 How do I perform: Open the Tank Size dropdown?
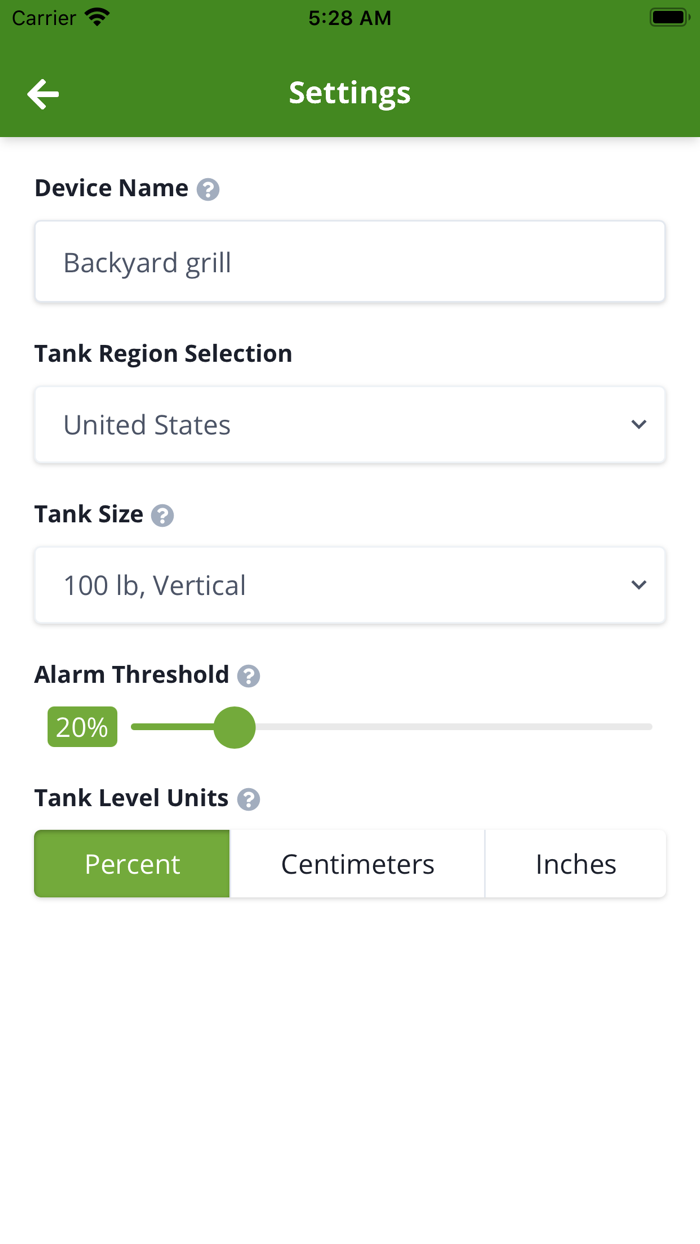[x=350, y=585]
